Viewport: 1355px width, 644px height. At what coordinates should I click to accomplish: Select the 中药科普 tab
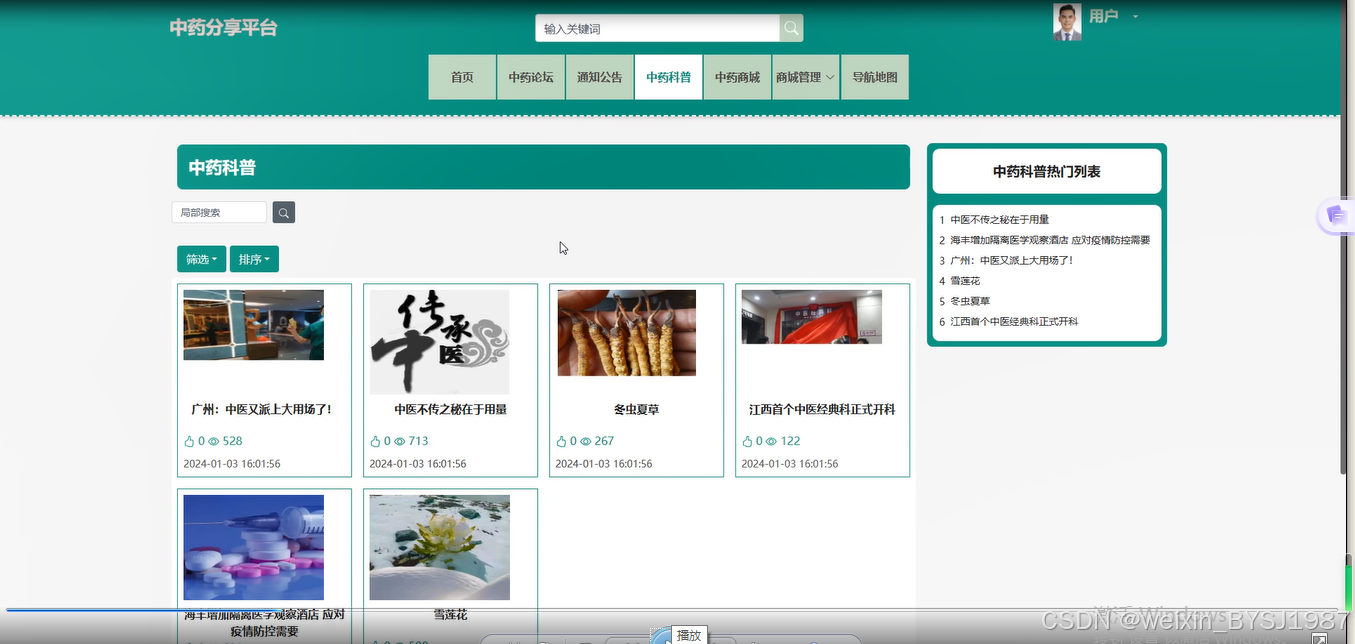(x=669, y=77)
